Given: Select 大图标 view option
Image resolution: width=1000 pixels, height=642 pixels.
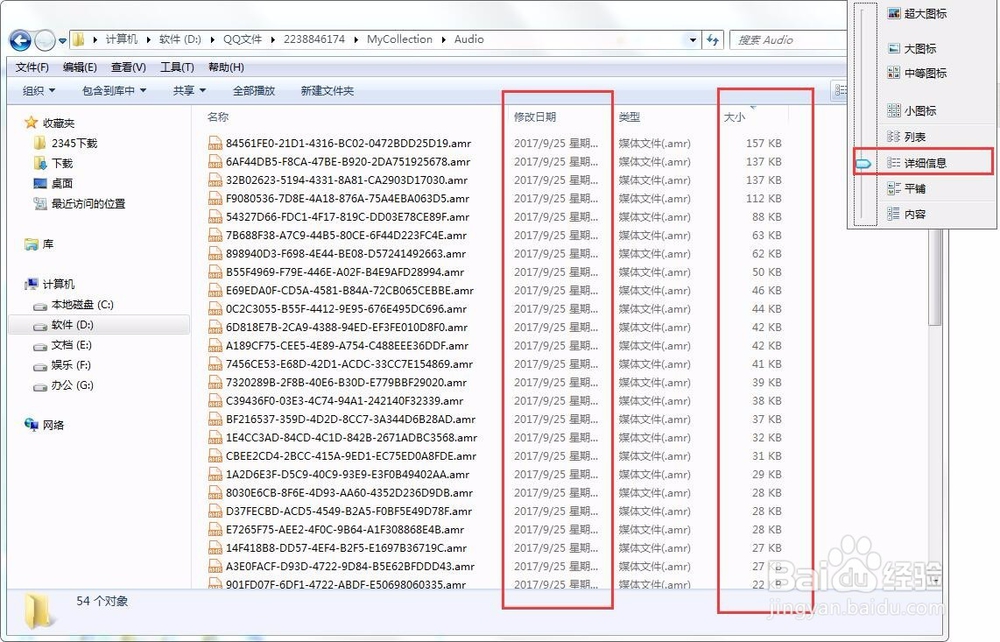Looking at the screenshot, I should pos(912,48).
